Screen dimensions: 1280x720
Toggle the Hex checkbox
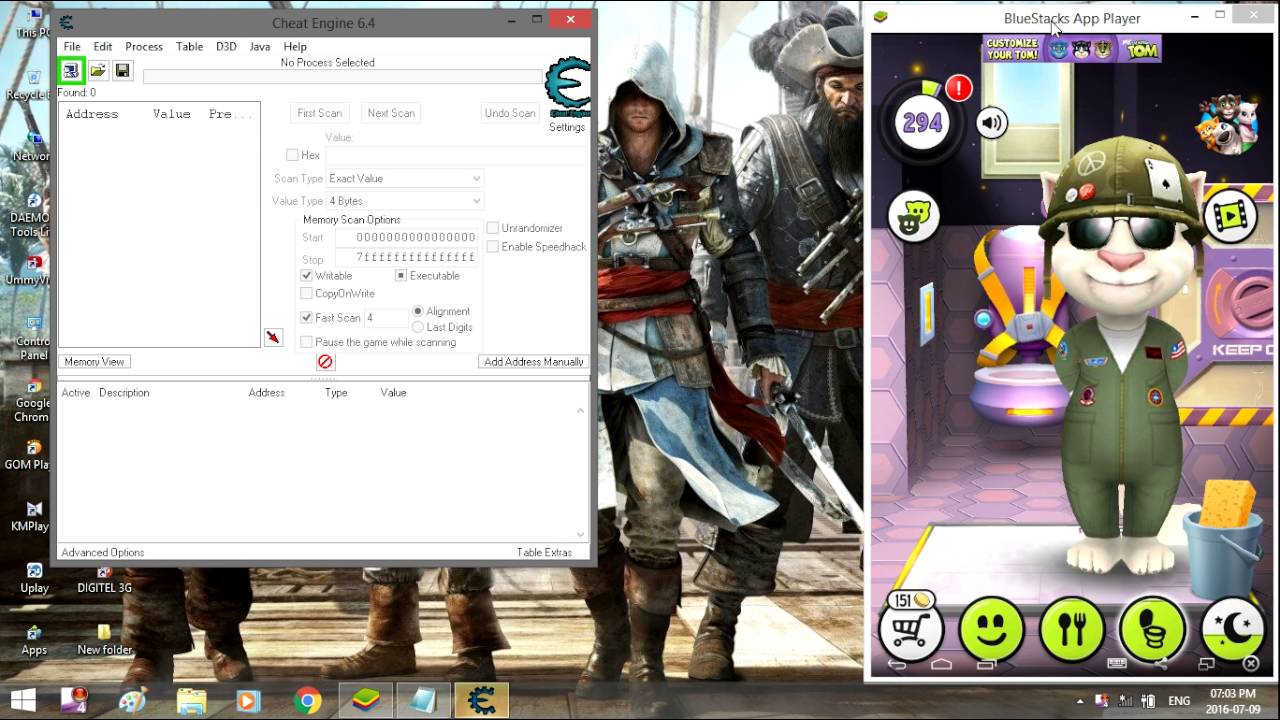pyautogui.click(x=292, y=155)
